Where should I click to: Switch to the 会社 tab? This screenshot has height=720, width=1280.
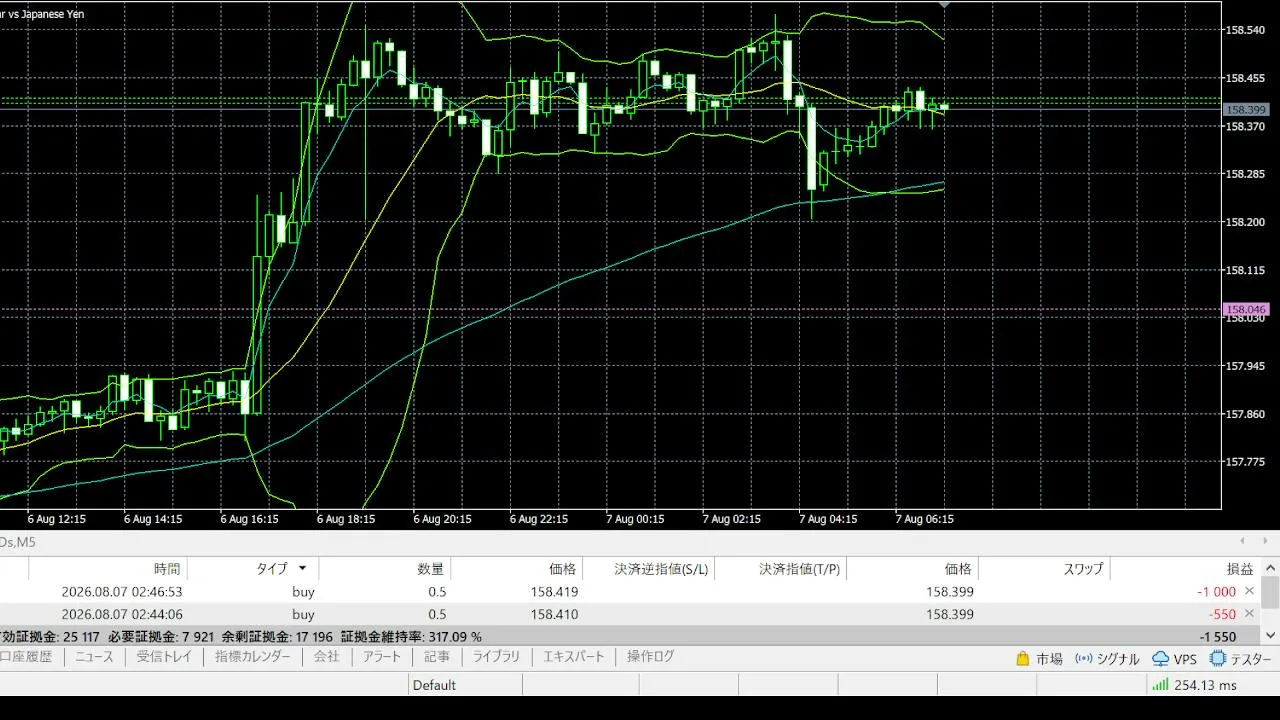327,657
